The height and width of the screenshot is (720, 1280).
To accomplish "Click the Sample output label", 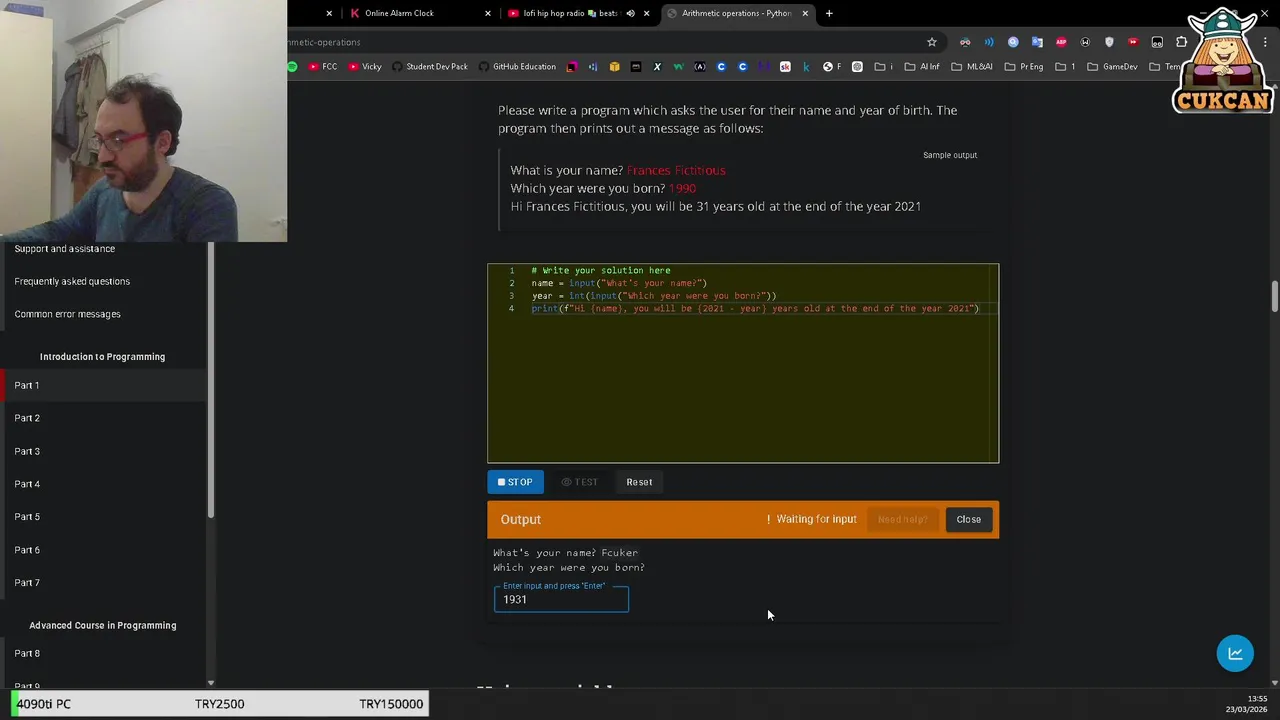I will pos(950,155).
